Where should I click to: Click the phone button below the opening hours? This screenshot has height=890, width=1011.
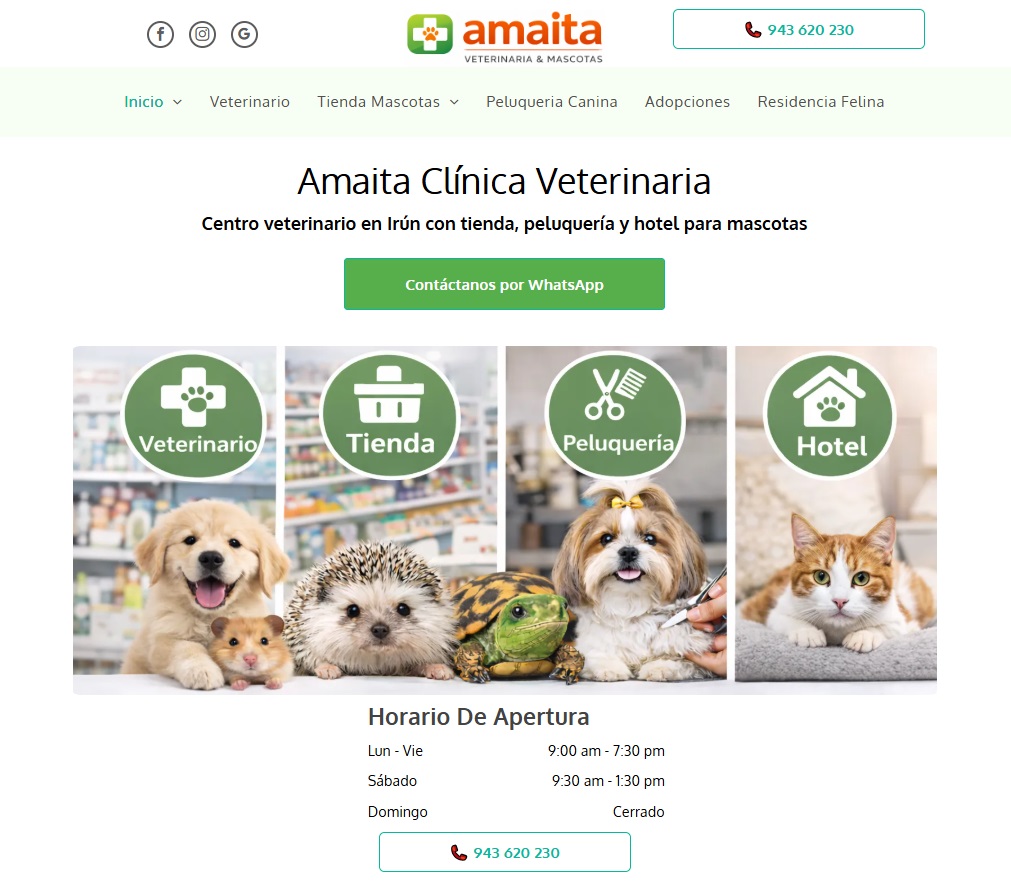pyautogui.click(x=505, y=852)
